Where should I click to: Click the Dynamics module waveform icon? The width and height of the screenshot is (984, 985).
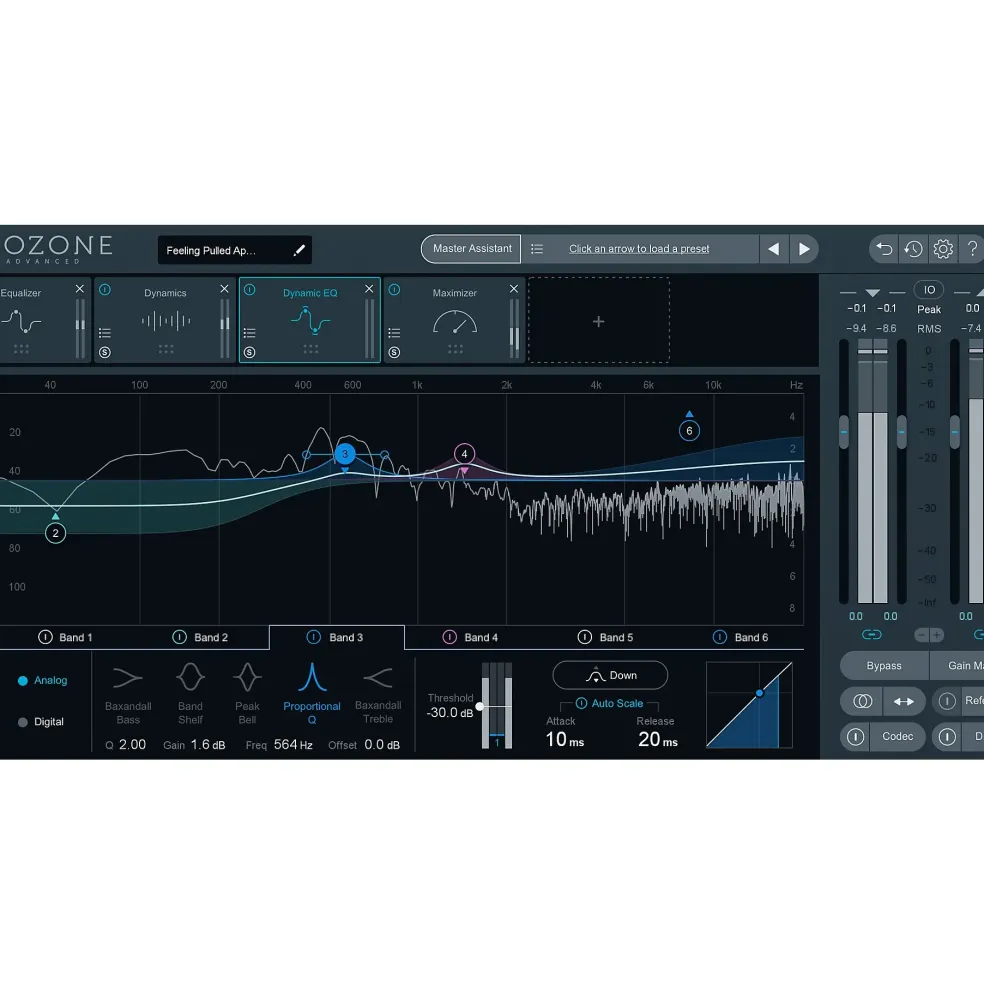(166, 321)
